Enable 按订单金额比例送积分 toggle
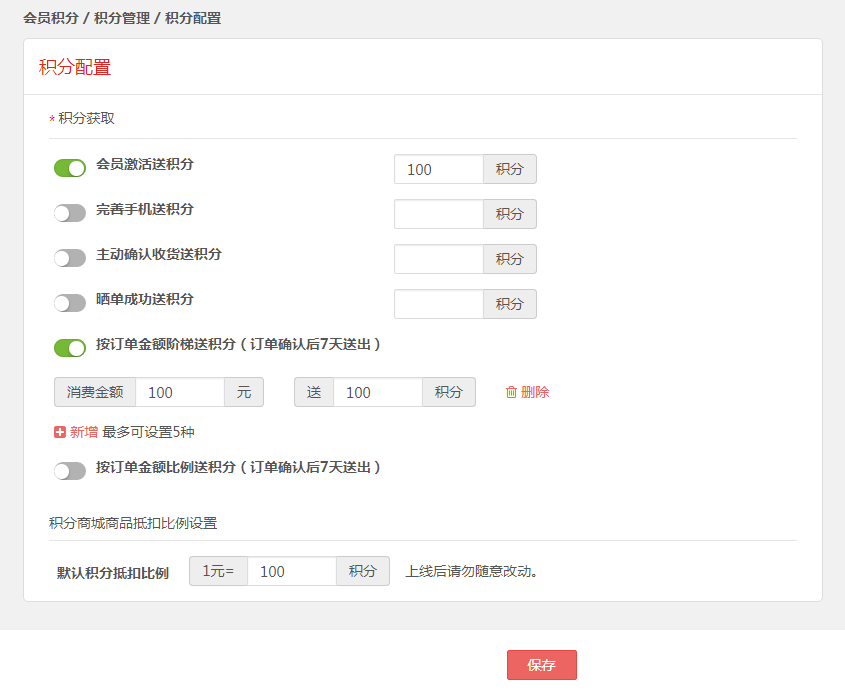845x690 pixels. click(70, 471)
